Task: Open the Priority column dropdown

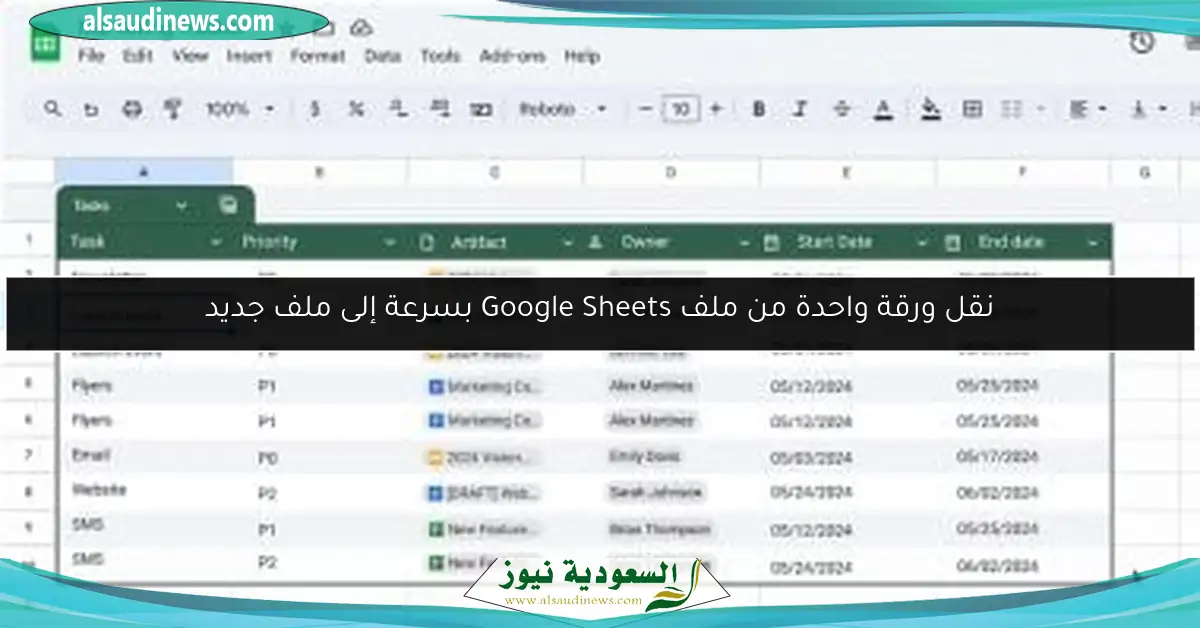Action: pos(390,242)
